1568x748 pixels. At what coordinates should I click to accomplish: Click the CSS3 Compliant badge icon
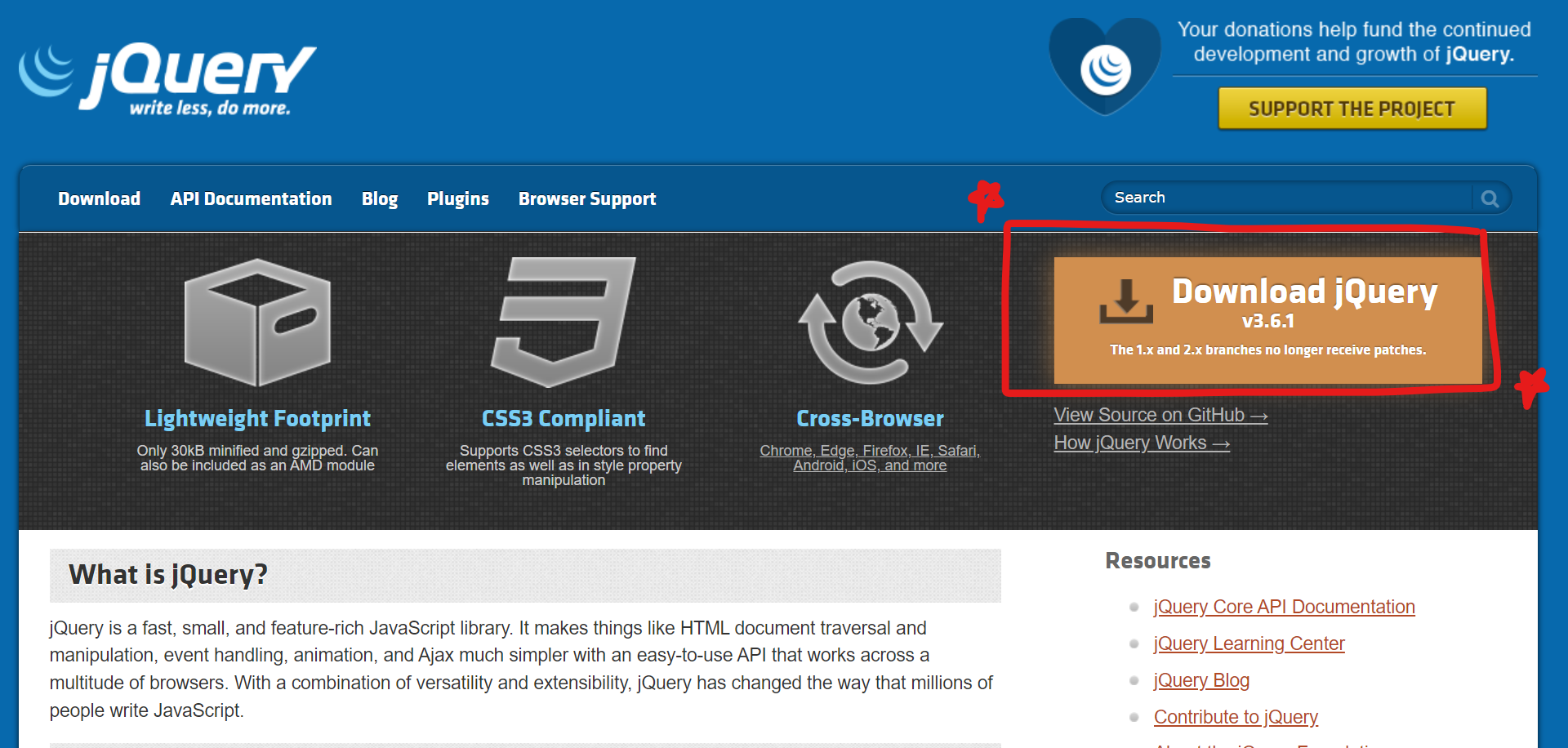coord(563,322)
